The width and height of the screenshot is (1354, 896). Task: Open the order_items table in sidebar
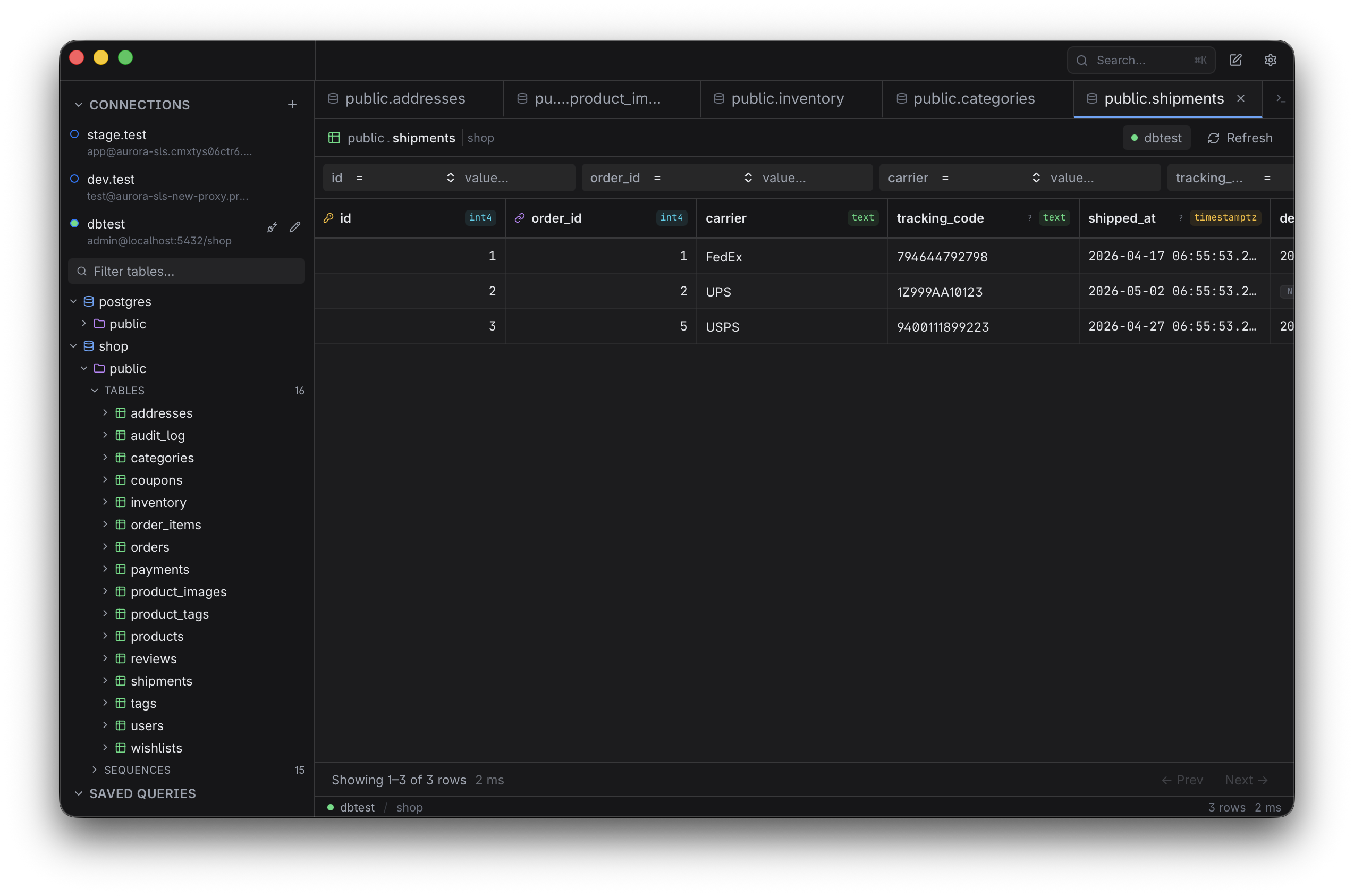166,525
